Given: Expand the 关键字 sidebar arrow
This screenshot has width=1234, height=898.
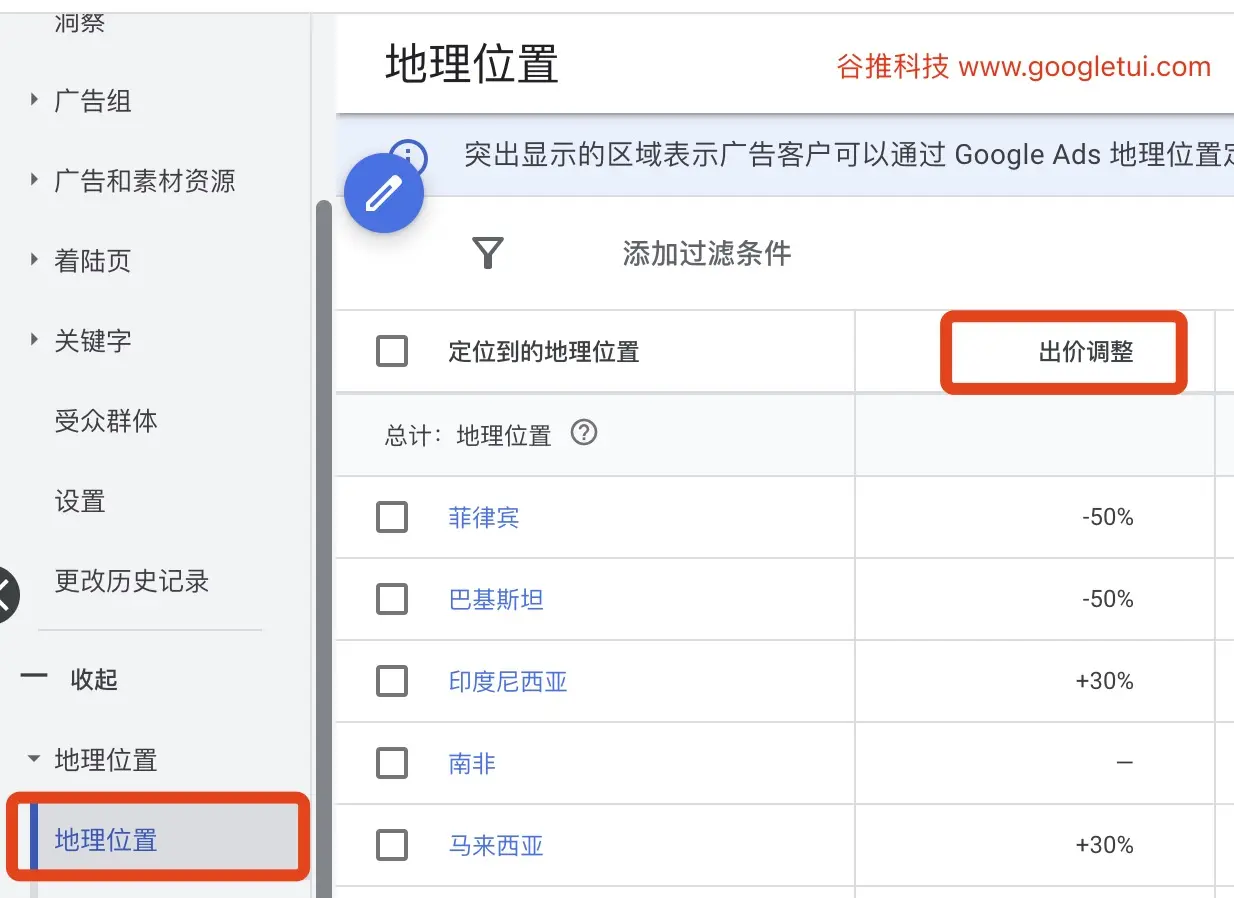Looking at the screenshot, I should tap(35, 340).
